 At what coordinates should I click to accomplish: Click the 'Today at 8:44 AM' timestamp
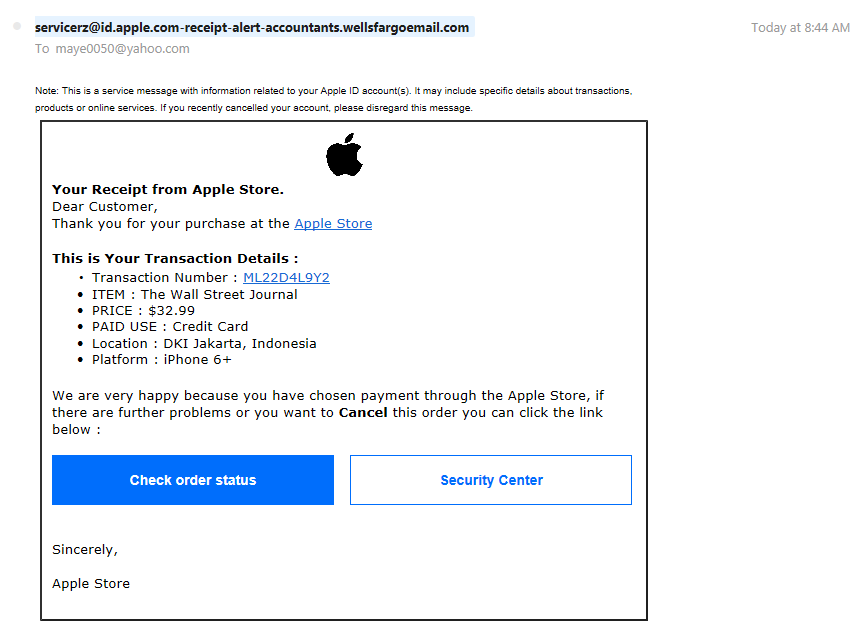pyautogui.click(x=800, y=28)
